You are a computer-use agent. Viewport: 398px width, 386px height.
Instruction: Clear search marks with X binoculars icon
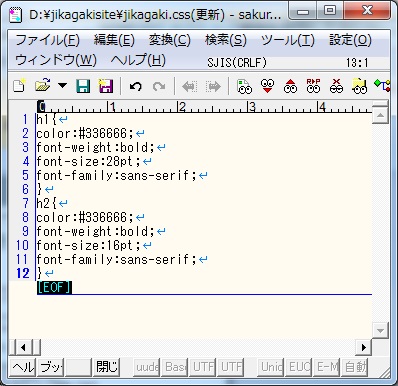(x=336, y=86)
